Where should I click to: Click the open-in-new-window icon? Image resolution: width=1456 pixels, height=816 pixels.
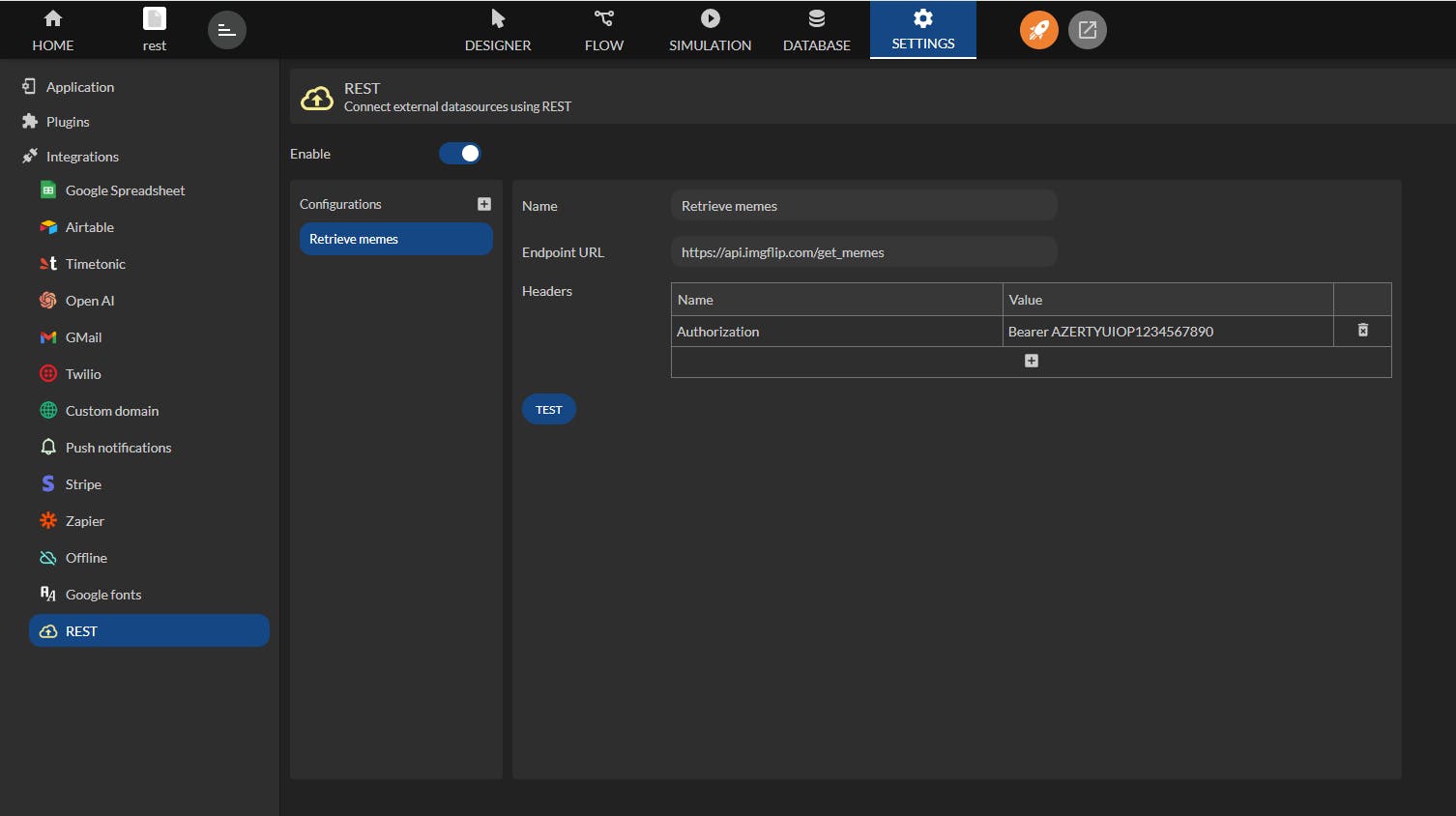[x=1088, y=30]
